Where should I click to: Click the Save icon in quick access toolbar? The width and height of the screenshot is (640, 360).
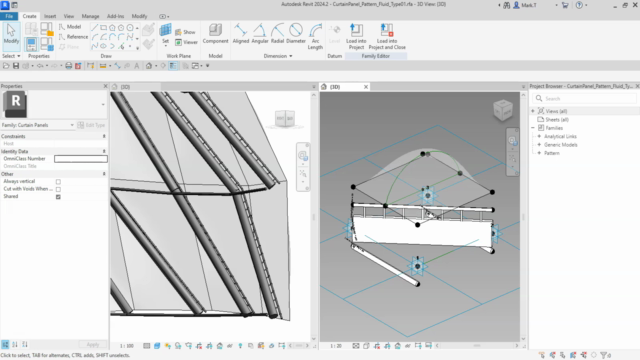(x=16, y=66)
